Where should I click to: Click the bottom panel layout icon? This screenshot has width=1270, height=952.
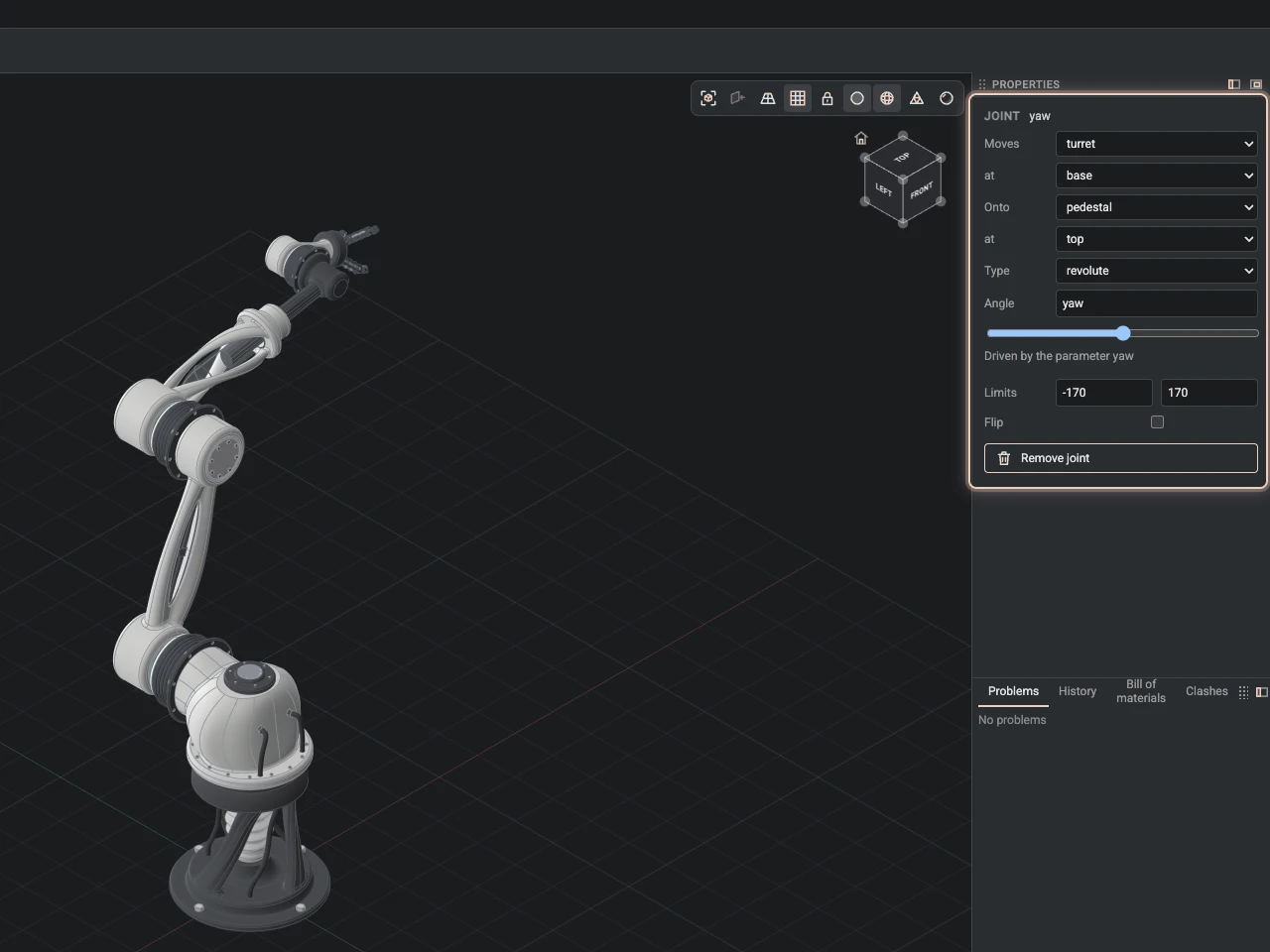point(1262,692)
